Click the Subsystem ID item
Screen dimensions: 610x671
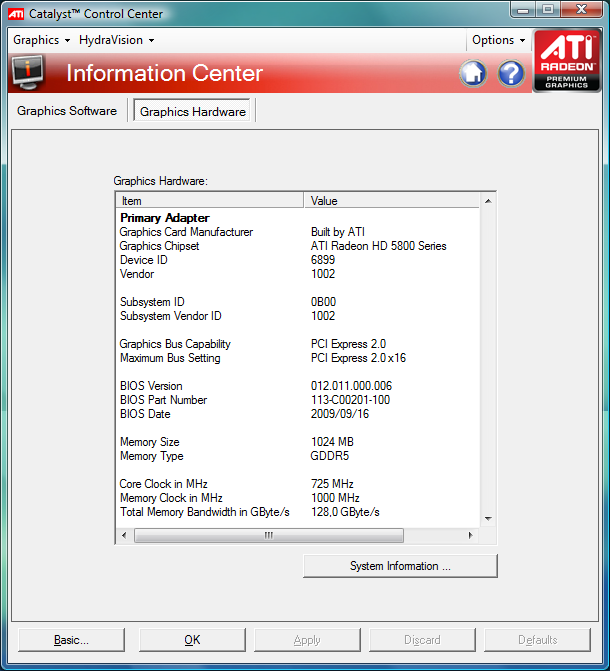pos(152,302)
